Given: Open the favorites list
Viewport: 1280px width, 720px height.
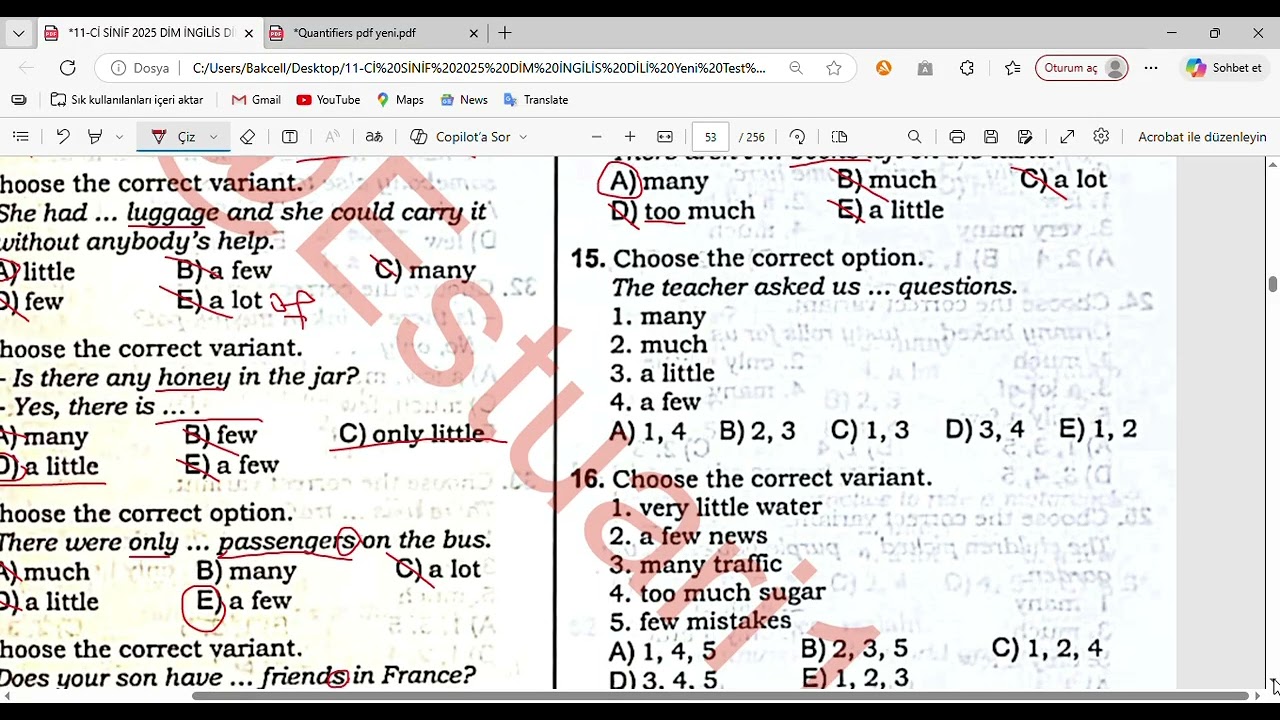Looking at the screenshot, I should (1012, 68).
